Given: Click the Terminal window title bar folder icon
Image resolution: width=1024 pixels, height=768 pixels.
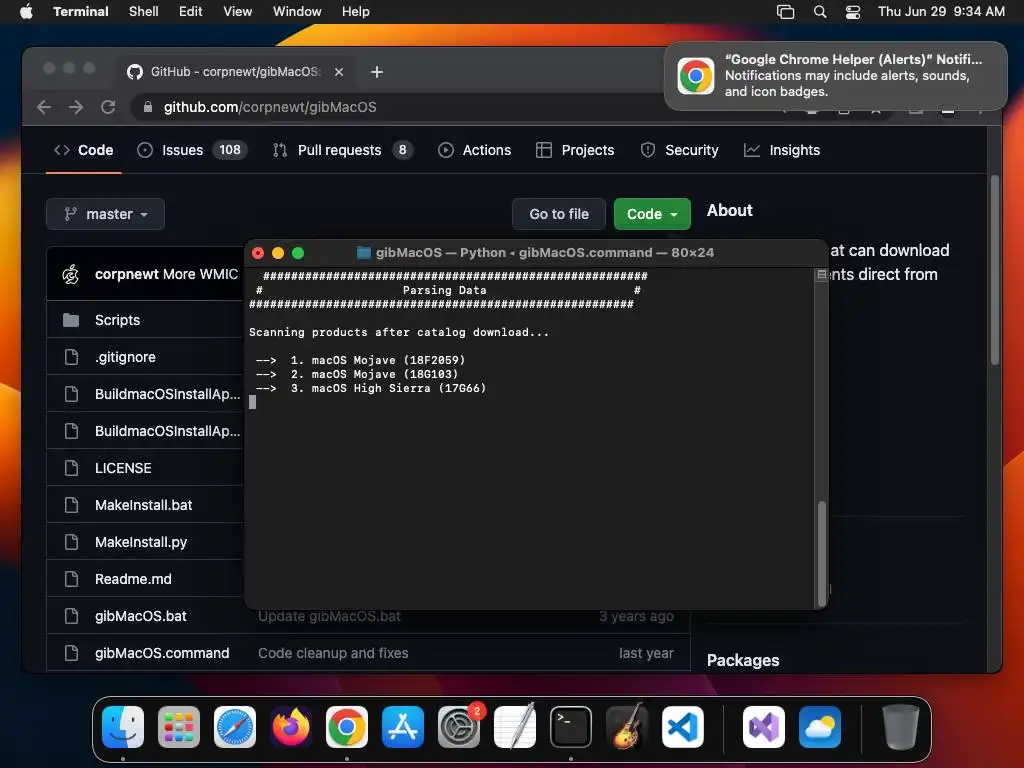Looking at the screenshot, I should pyautogui.click(x=364, y=253).
